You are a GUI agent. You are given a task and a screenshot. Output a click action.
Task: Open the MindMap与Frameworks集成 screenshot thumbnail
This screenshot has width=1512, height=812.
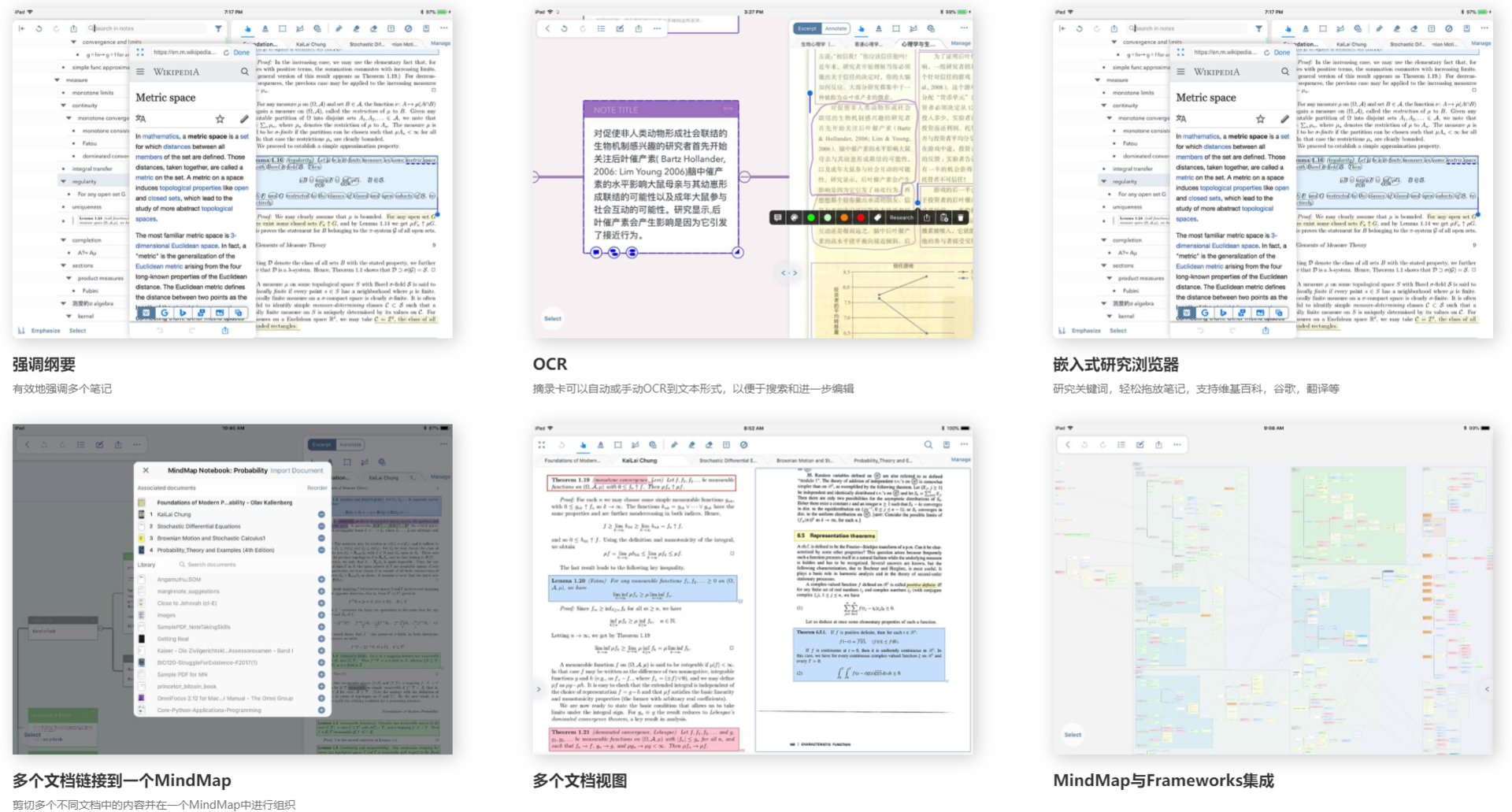click(x=1273, y=589)
